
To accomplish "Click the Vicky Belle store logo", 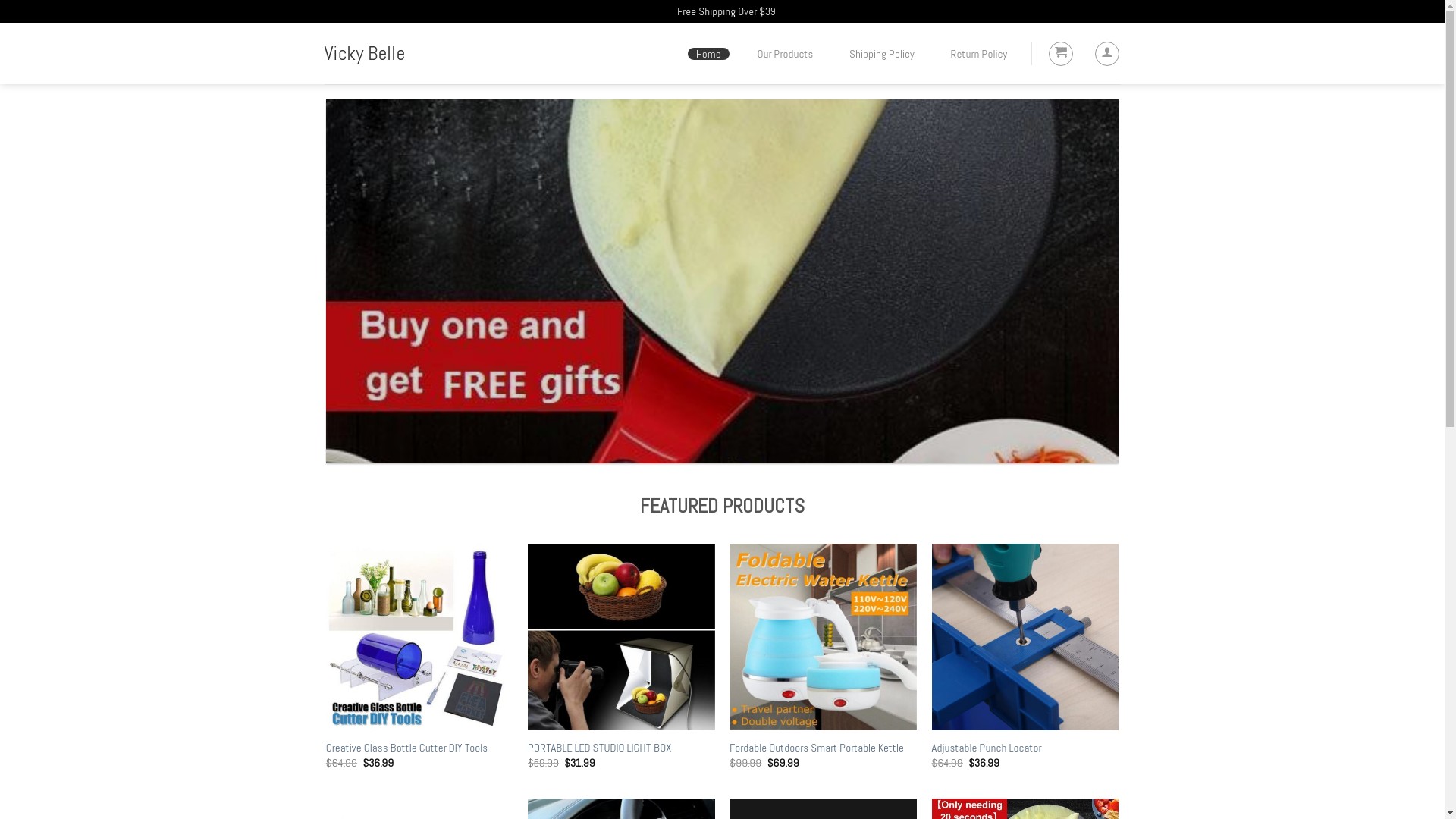I will [x=364, y=54].
